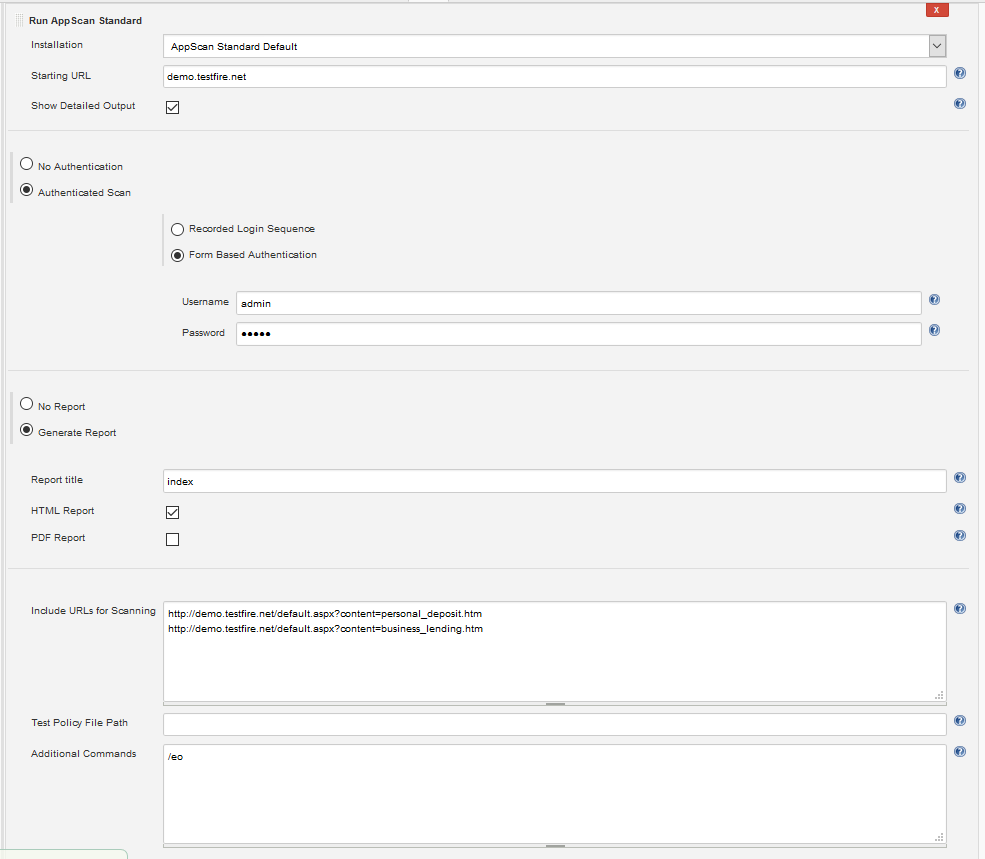Click the Additional Commands textarea
985x859 pixels.
[x=554, y=794]
